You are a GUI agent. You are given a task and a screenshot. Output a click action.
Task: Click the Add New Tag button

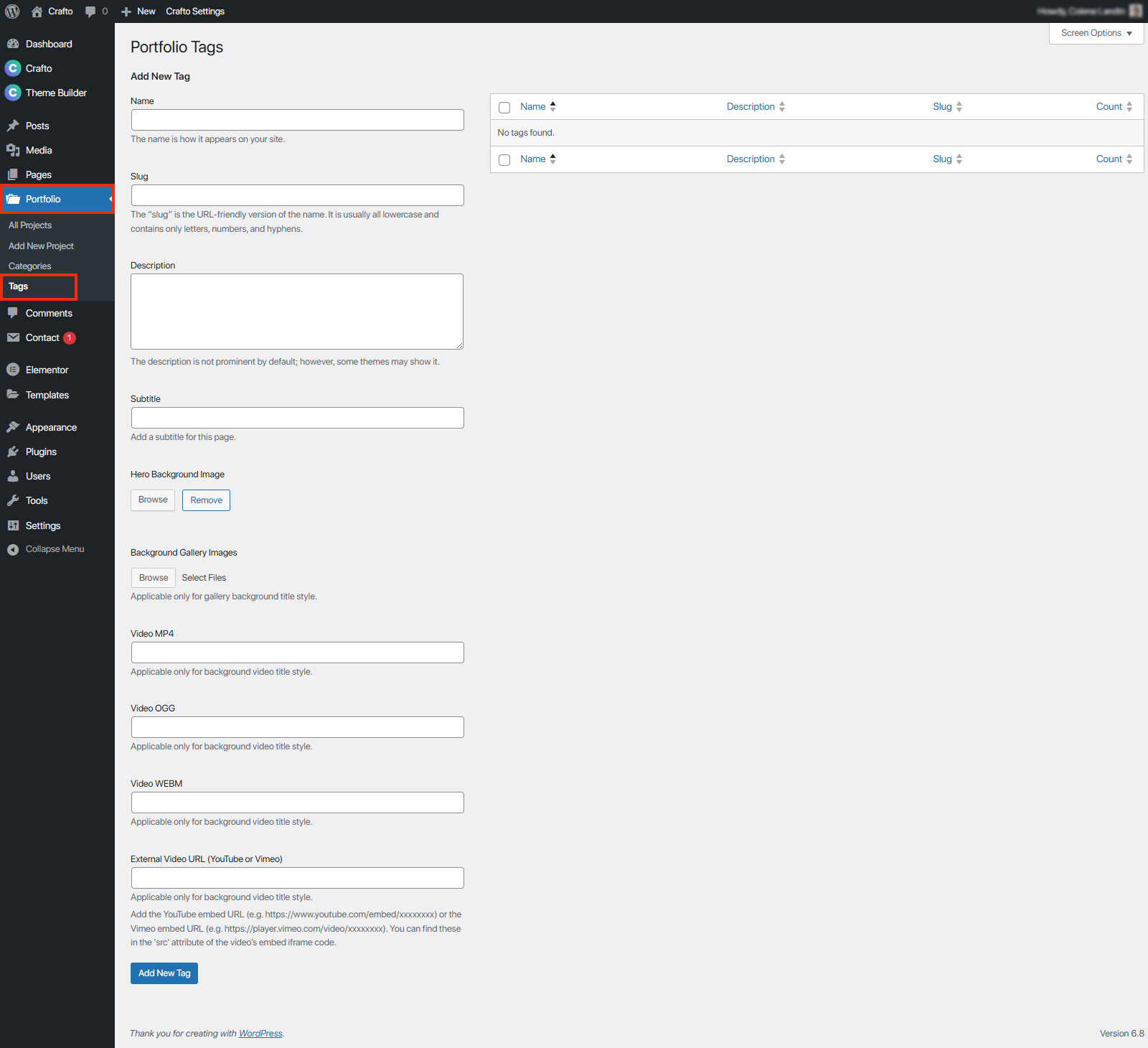(x=164, y=973)
